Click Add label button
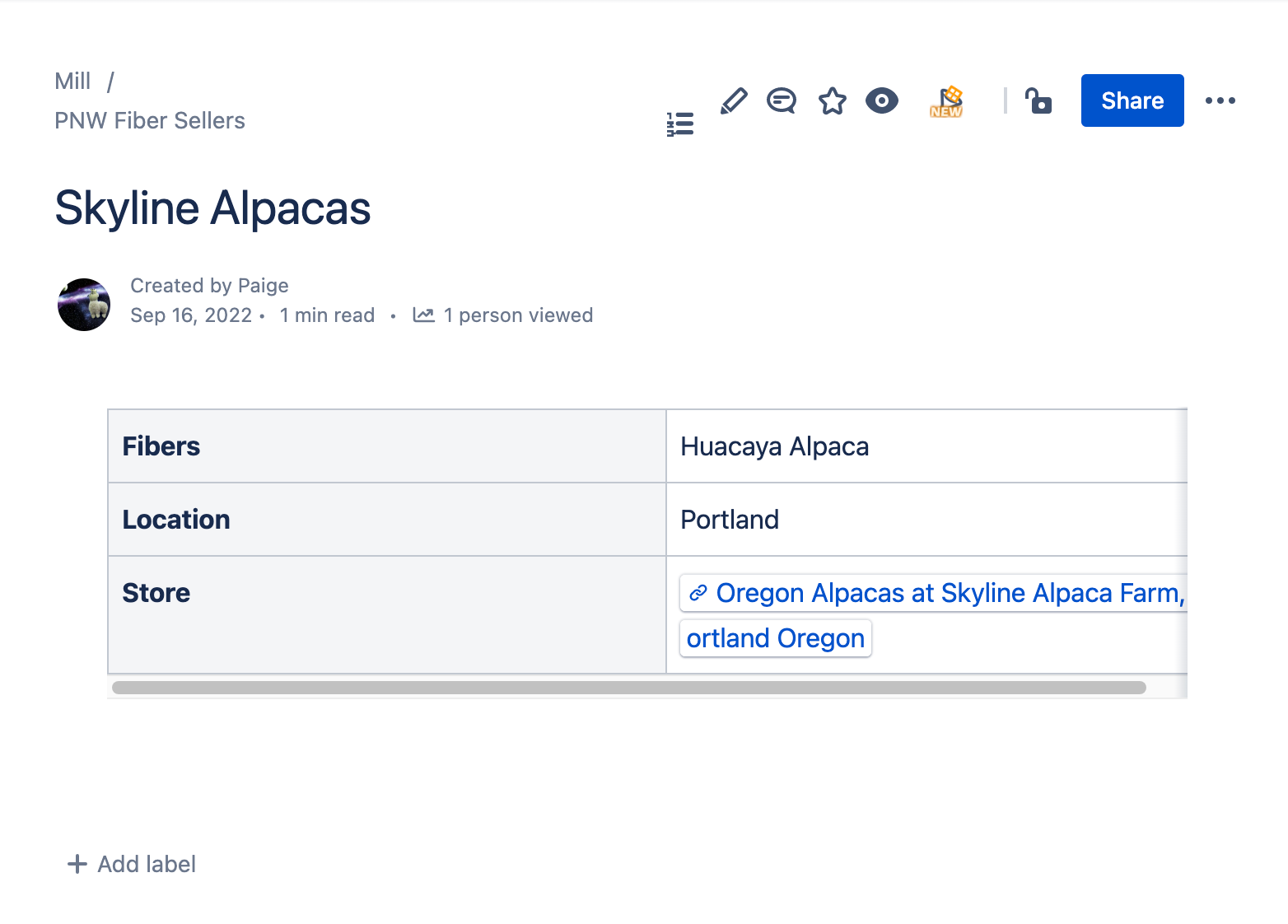Viewport: 1288px width, 924px height. 132,864
